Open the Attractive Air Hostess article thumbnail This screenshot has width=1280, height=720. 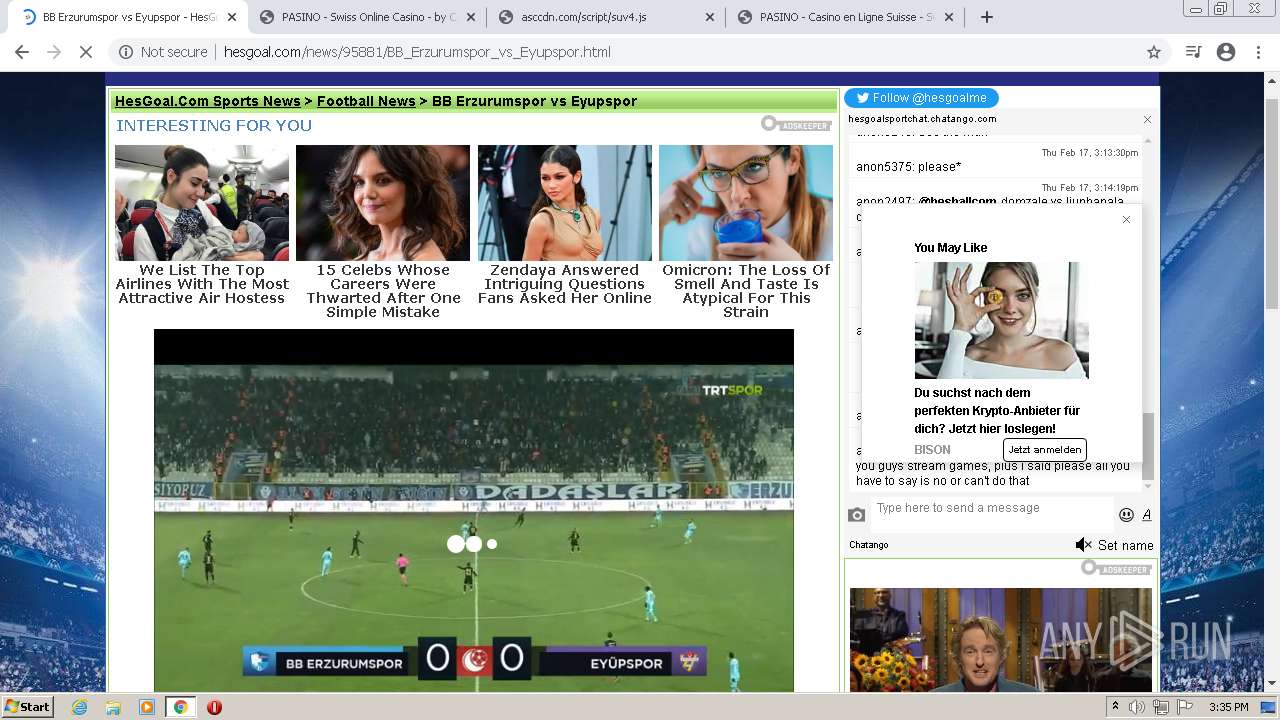[202, 203]
